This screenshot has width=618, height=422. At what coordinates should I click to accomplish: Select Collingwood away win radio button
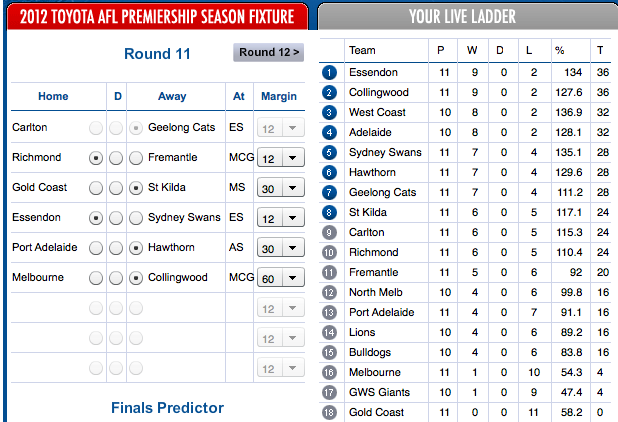pos(136,278)
